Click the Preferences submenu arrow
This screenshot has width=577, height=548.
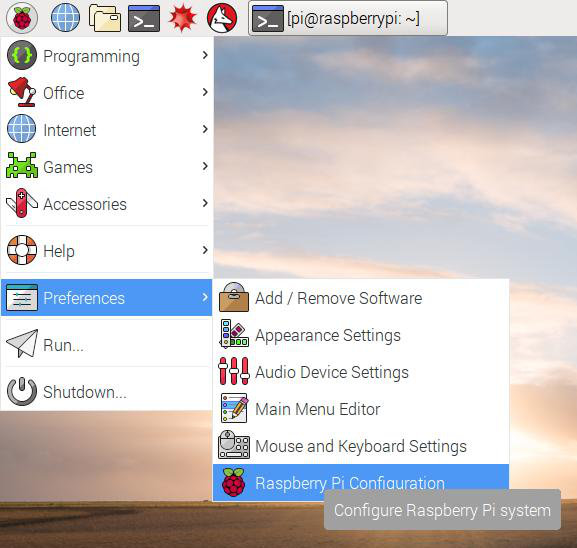pyautogui.click(x=205, y=297)
